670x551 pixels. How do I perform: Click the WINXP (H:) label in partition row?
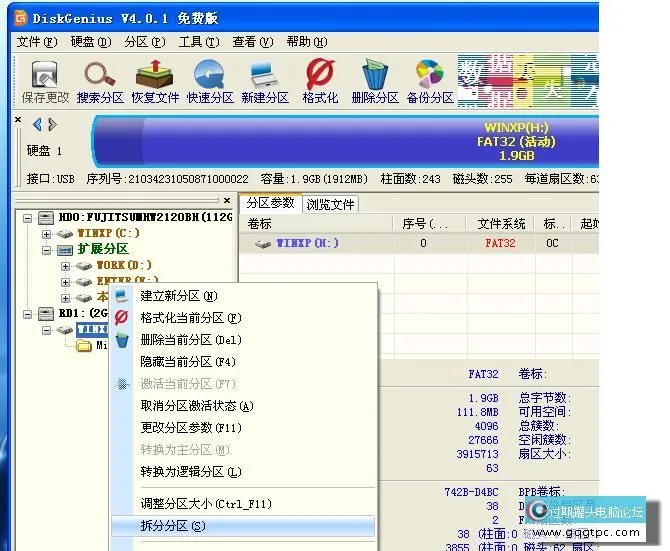tap(307, 243)
